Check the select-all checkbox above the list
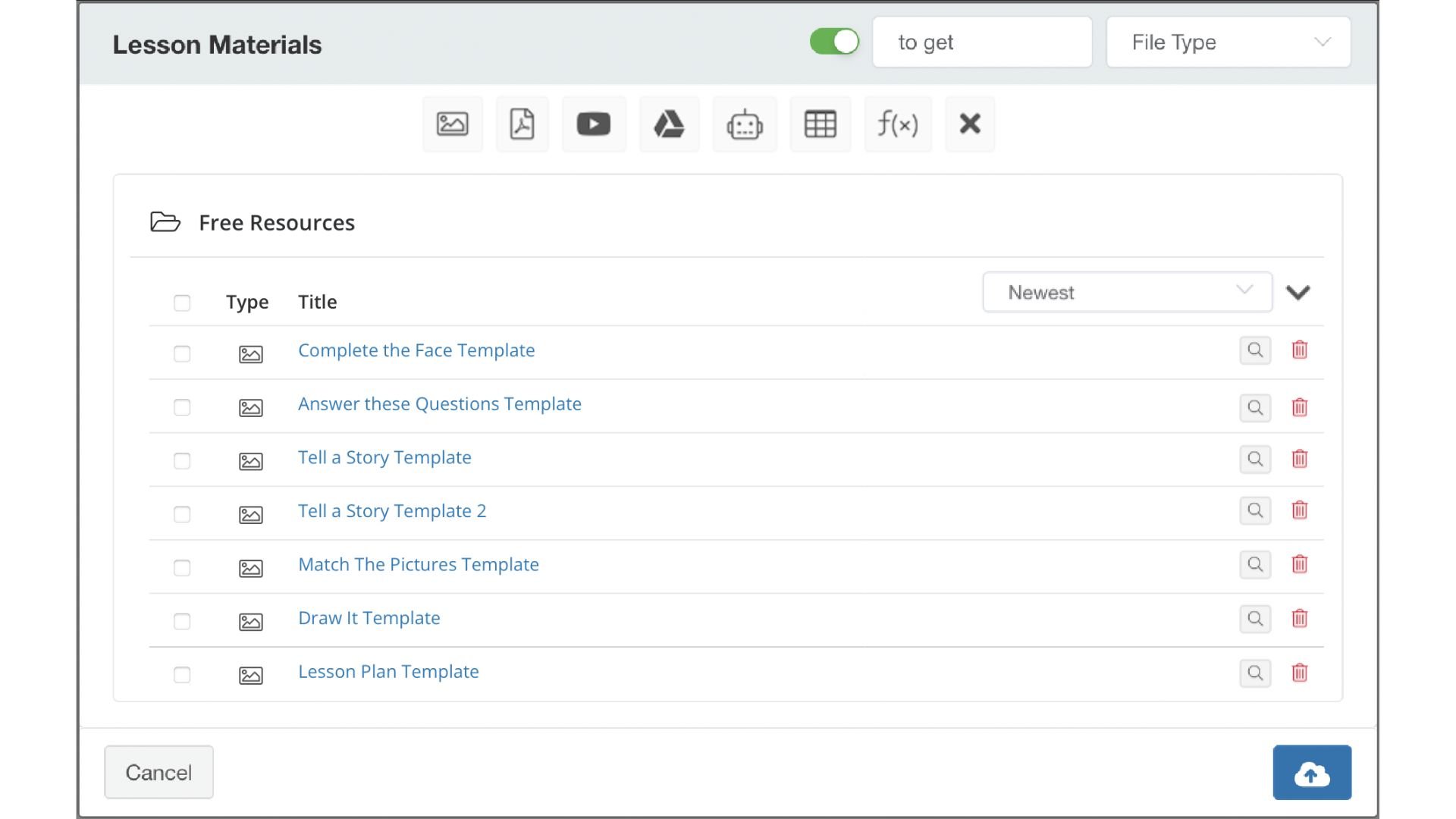 pyautogui.click(x=182, y=303)
